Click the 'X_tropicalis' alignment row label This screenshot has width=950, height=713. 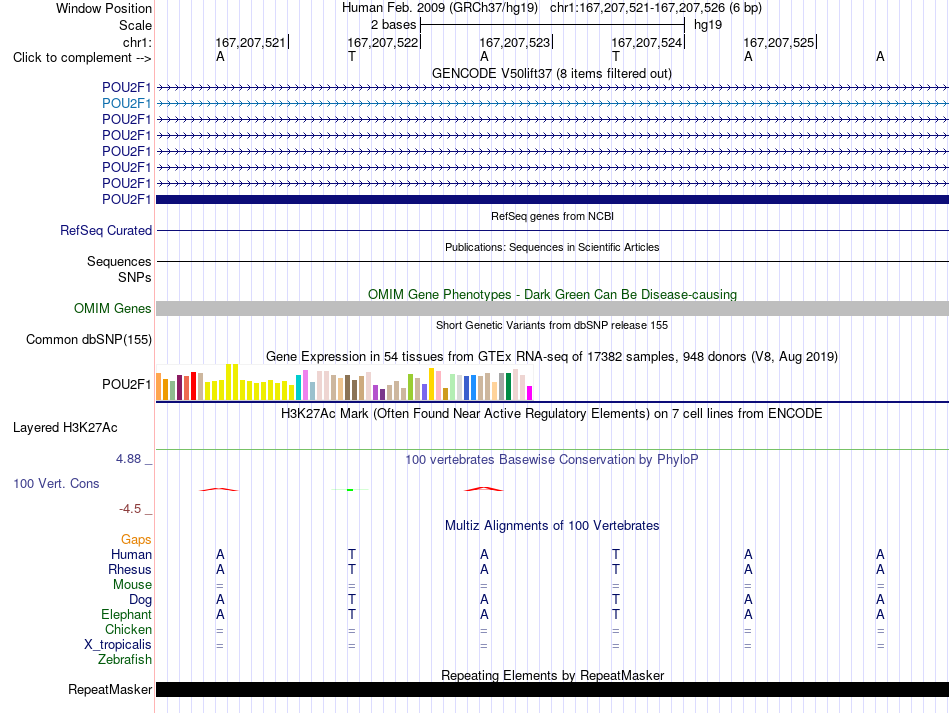click(x=118, y=645)
